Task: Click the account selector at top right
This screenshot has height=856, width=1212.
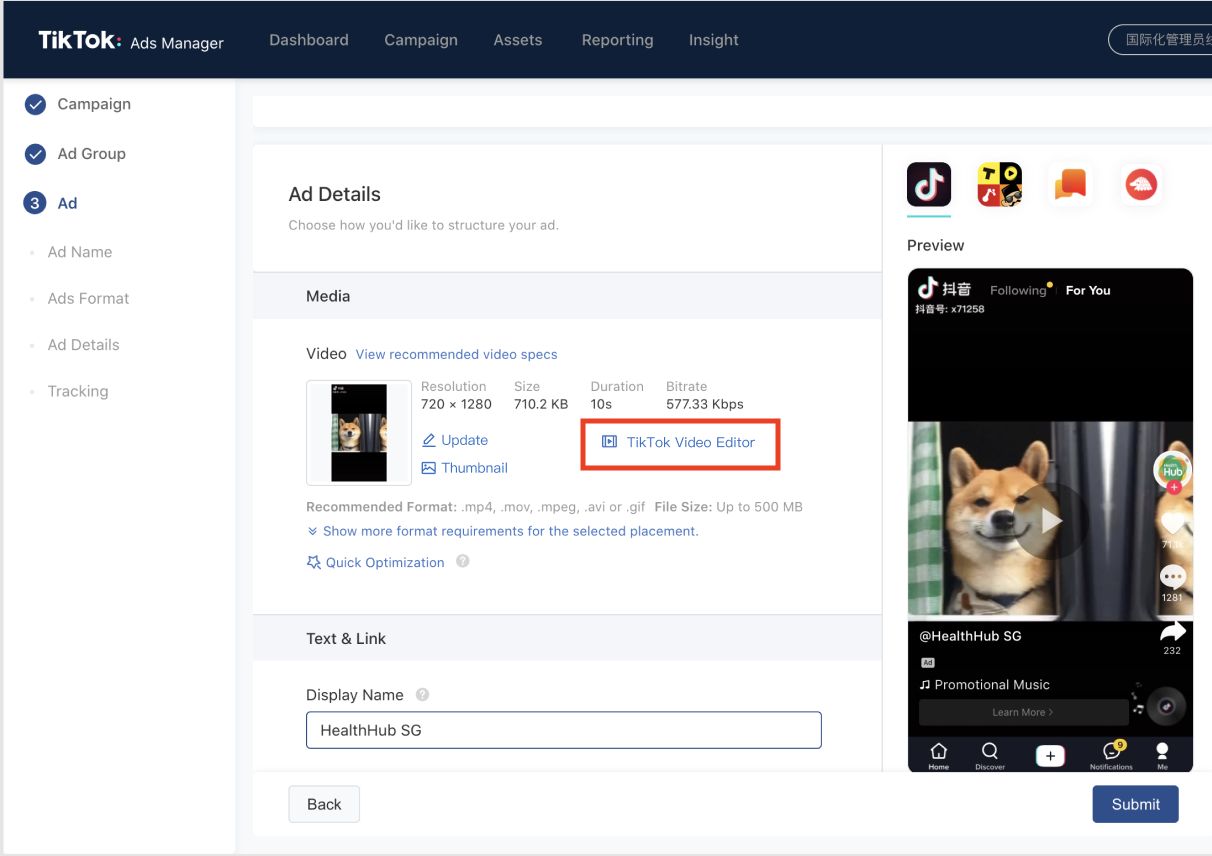Action: coord(1160,40)
